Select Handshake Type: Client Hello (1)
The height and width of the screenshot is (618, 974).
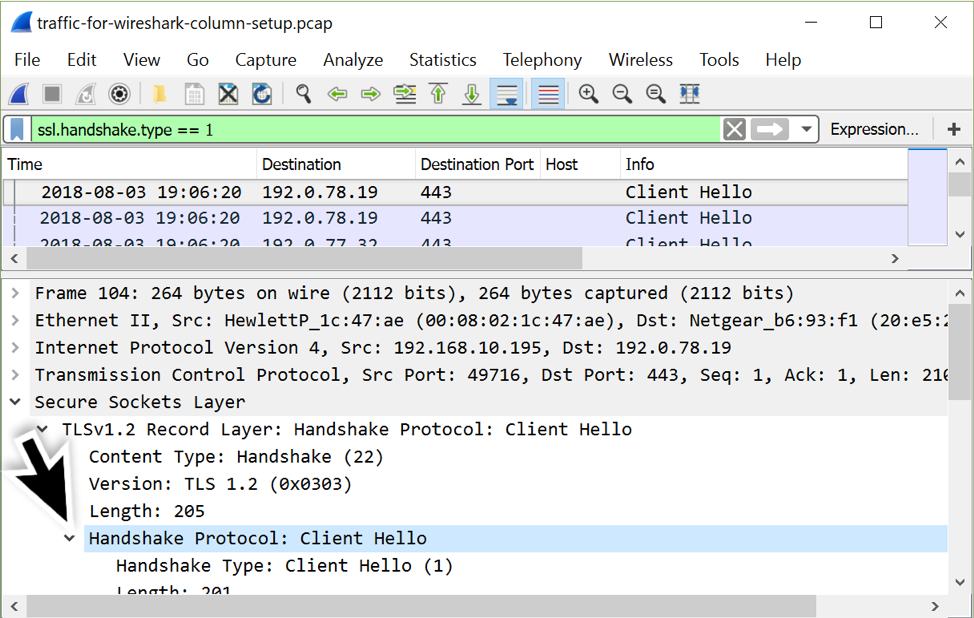(284, 566)
